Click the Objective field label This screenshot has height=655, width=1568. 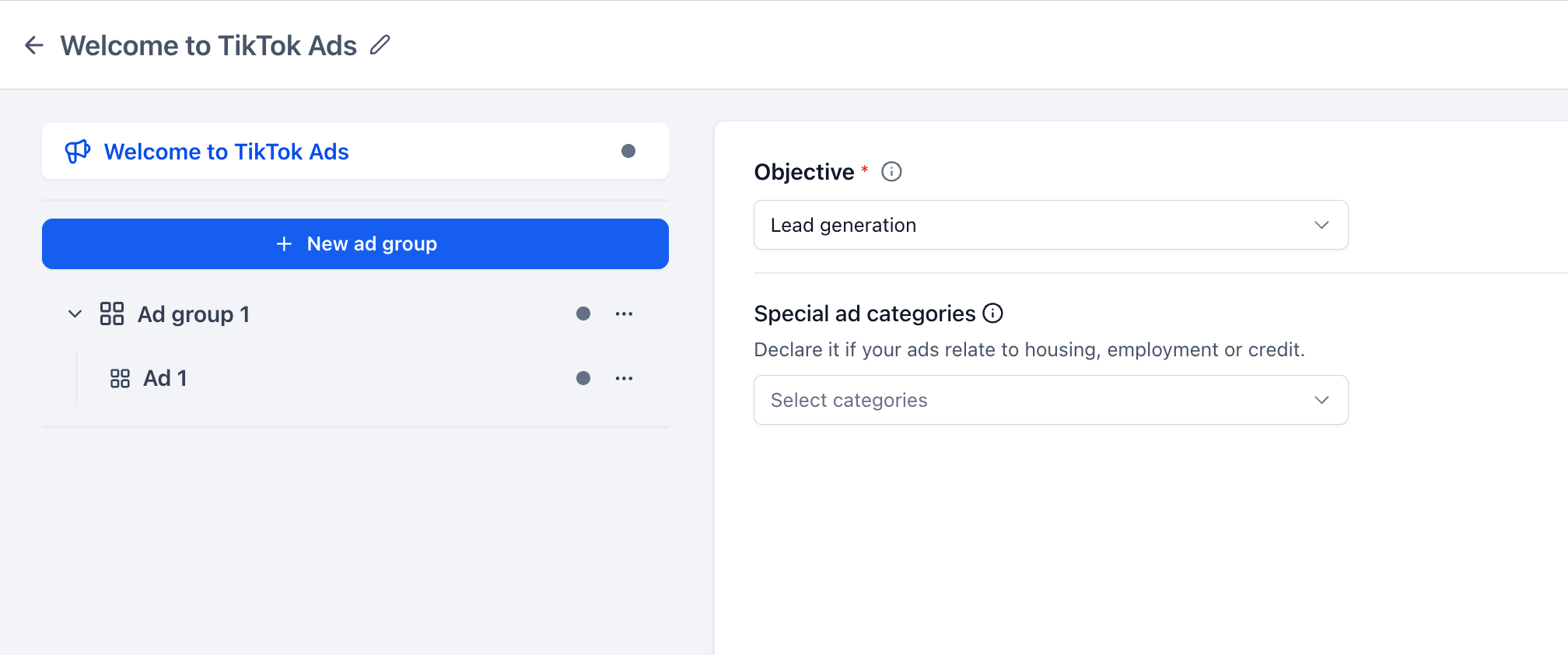804,172
